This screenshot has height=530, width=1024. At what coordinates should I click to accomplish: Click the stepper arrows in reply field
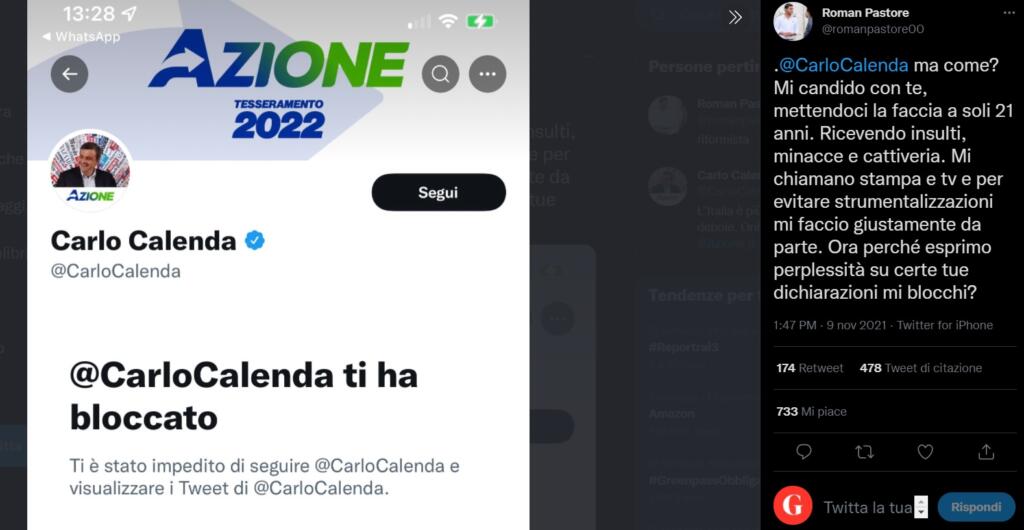[x=921, y=507]
